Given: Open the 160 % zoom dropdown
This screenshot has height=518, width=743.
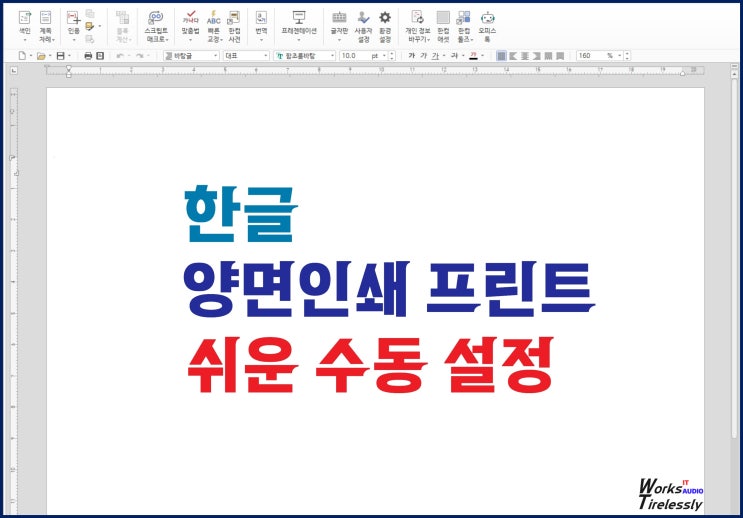Looking at the screenshot, I should coord(619,56).
